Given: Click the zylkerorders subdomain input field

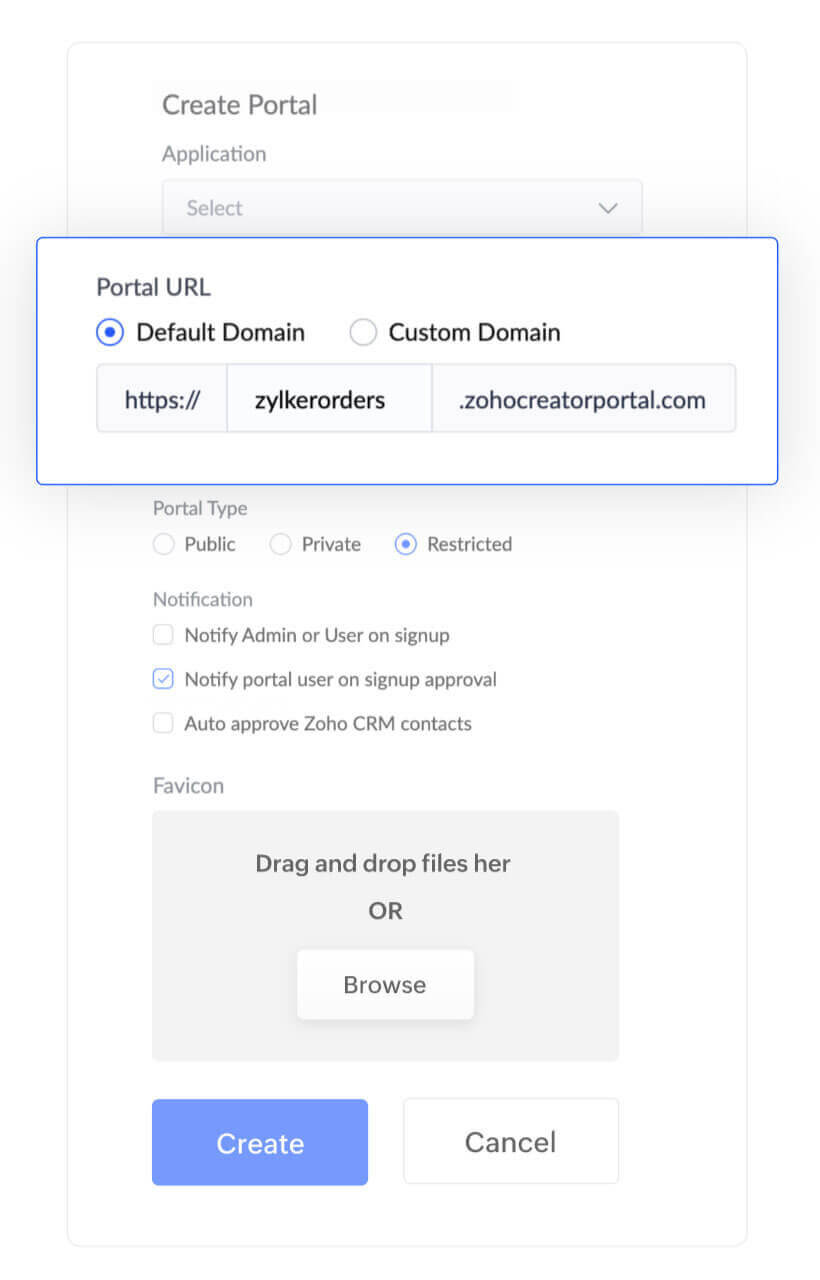Looking at the screenshot, I should click(329, 400).
